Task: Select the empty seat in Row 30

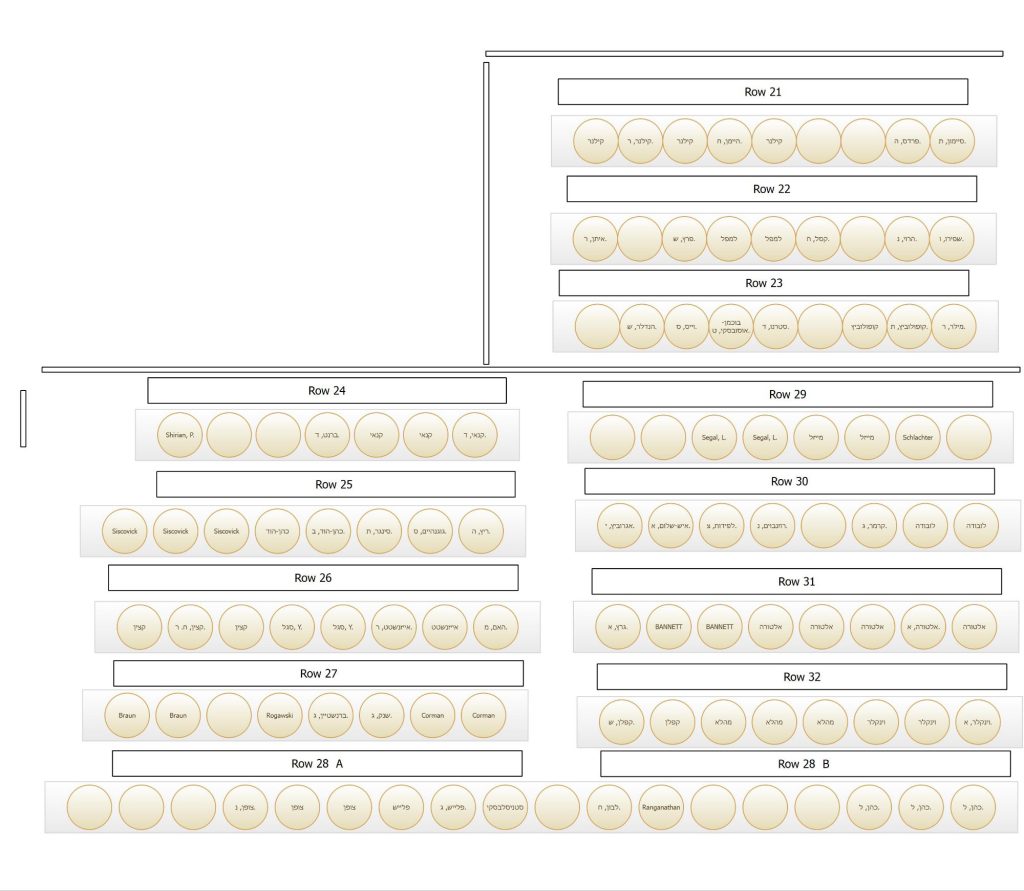Action: (x=824, y=525)
